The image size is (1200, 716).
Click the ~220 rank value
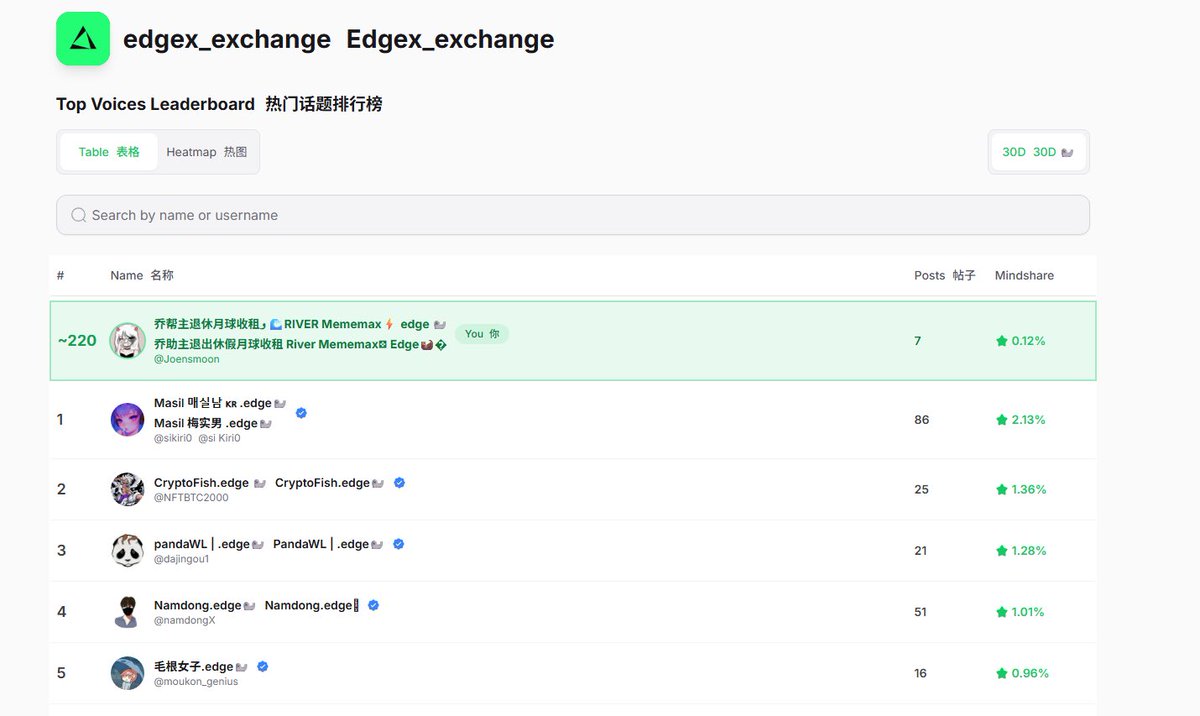click(77, 340)
